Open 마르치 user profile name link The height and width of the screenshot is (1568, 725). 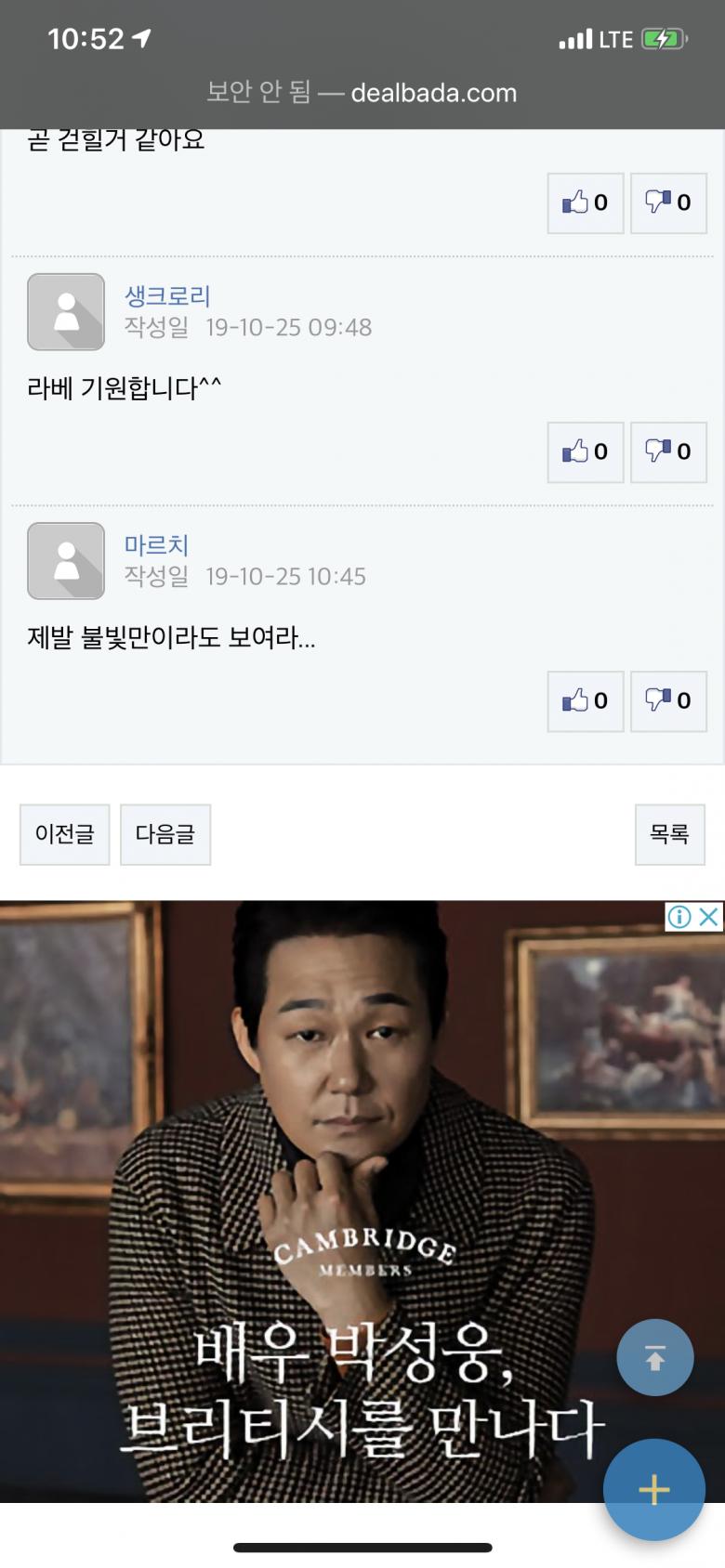click(157, 545)
